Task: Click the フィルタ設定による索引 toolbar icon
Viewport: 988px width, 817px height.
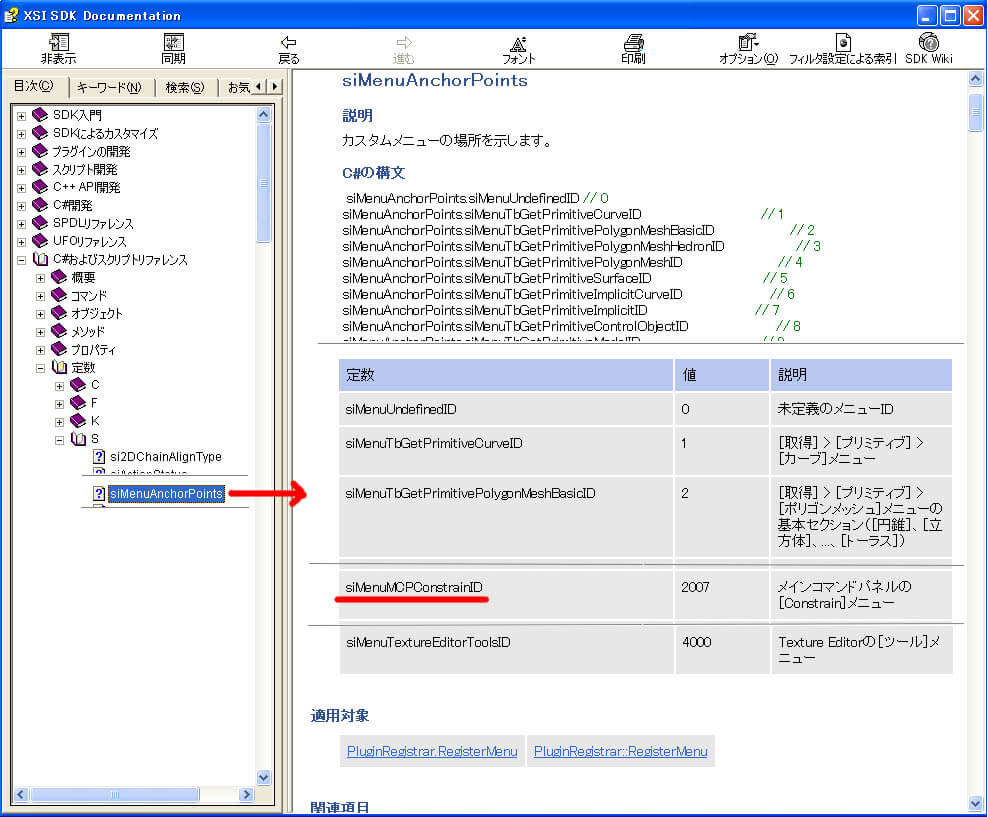Action: tap(842, 42)
